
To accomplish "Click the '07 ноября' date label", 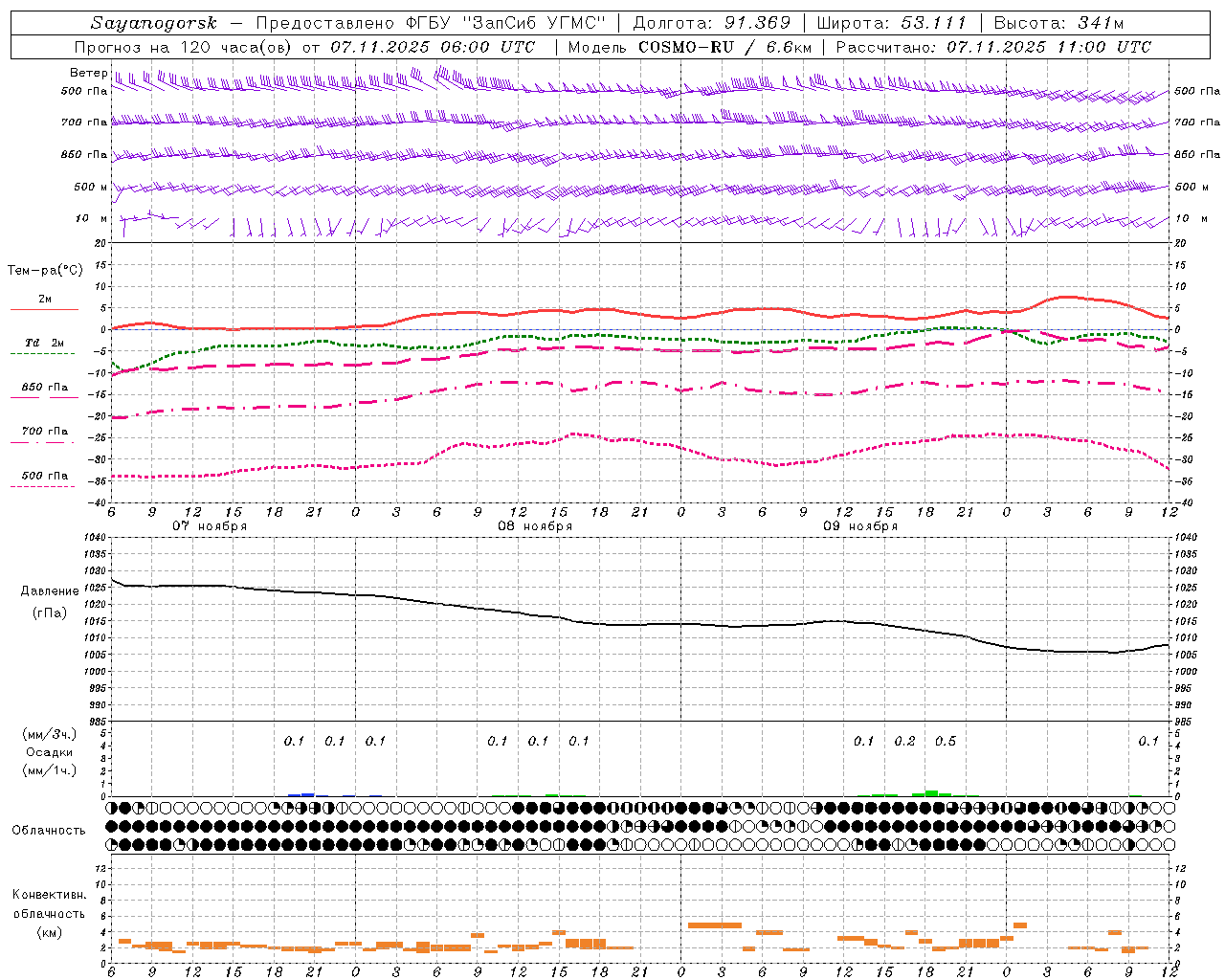I will pos(210,526).
